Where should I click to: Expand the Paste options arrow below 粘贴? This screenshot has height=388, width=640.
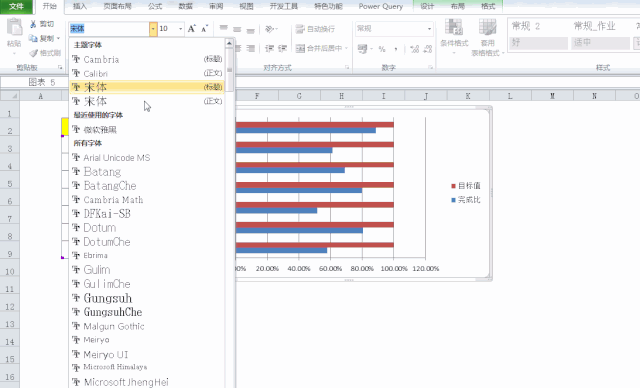click(x=14, y=53)
